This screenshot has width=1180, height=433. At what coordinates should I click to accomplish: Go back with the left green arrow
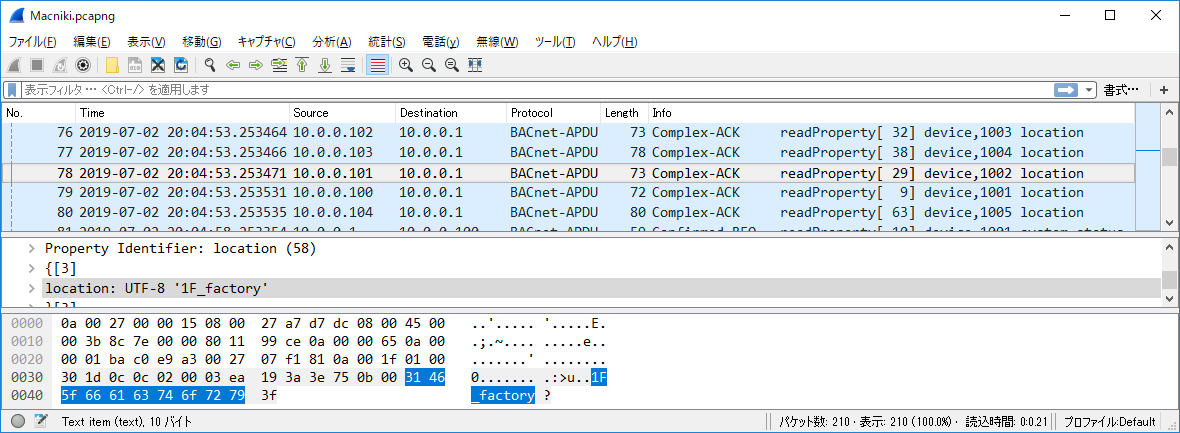233,65
